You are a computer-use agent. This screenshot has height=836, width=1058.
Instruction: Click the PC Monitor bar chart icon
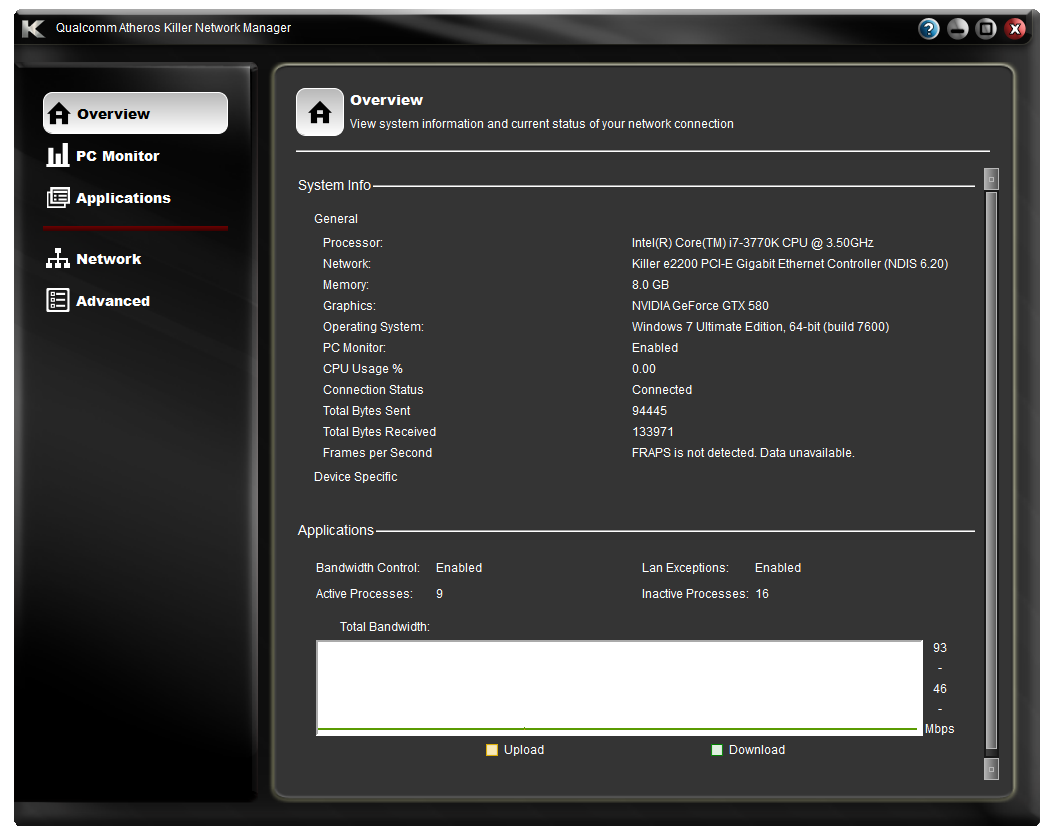[58, 155]
